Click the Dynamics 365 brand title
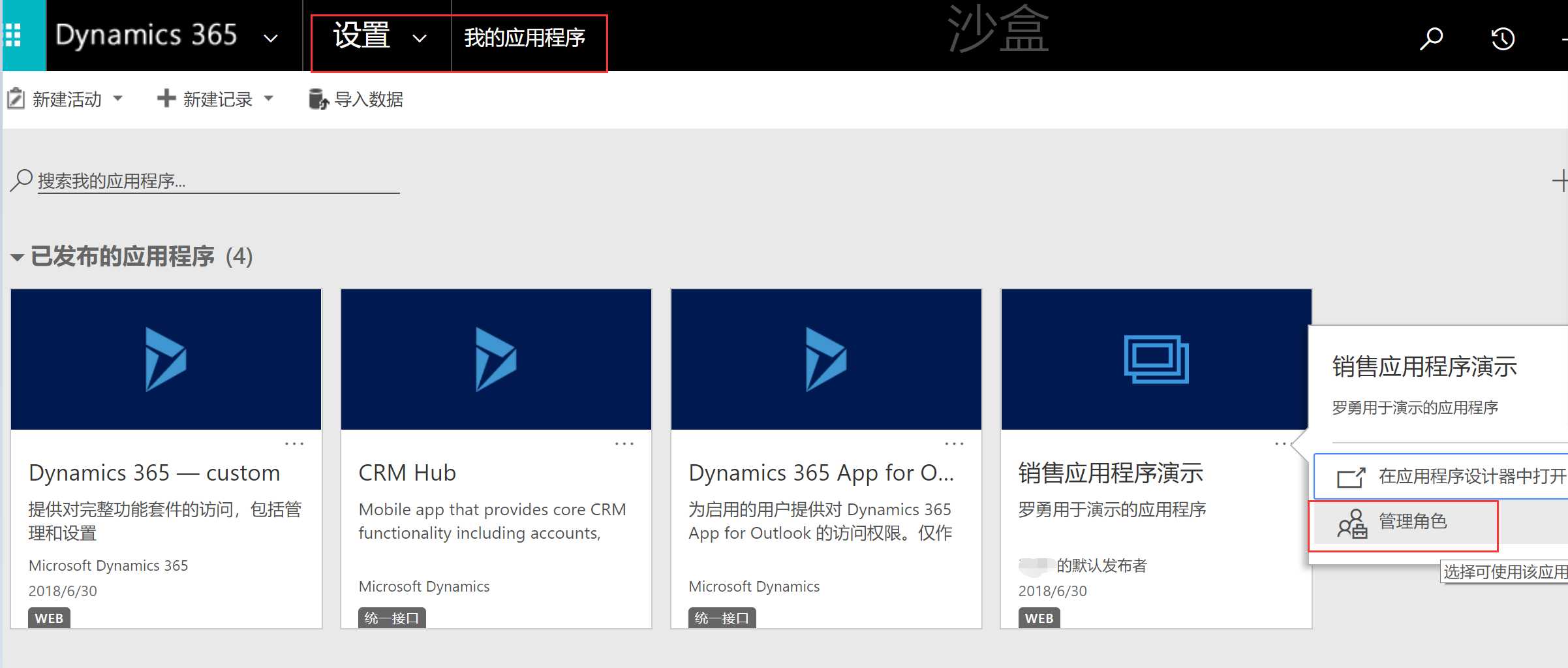 tap(146, 35)
